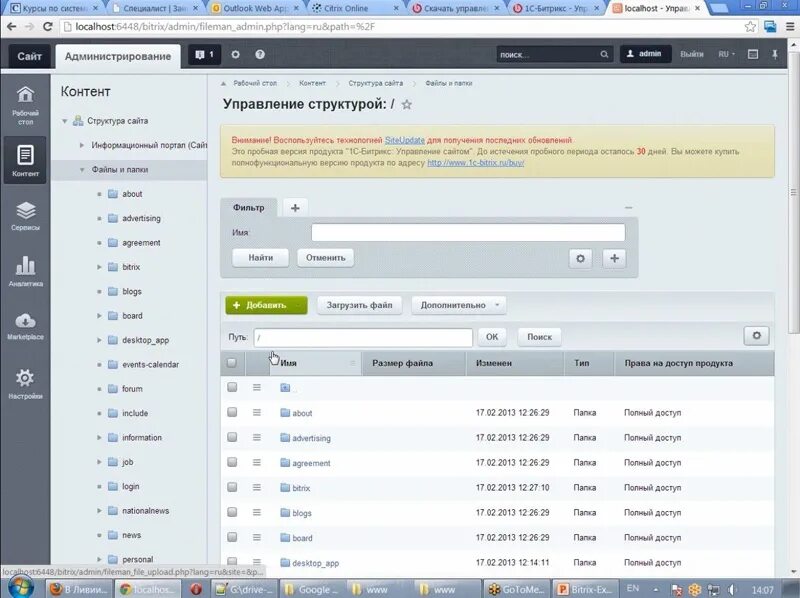Focus the Путь path input field

(363, 337)
